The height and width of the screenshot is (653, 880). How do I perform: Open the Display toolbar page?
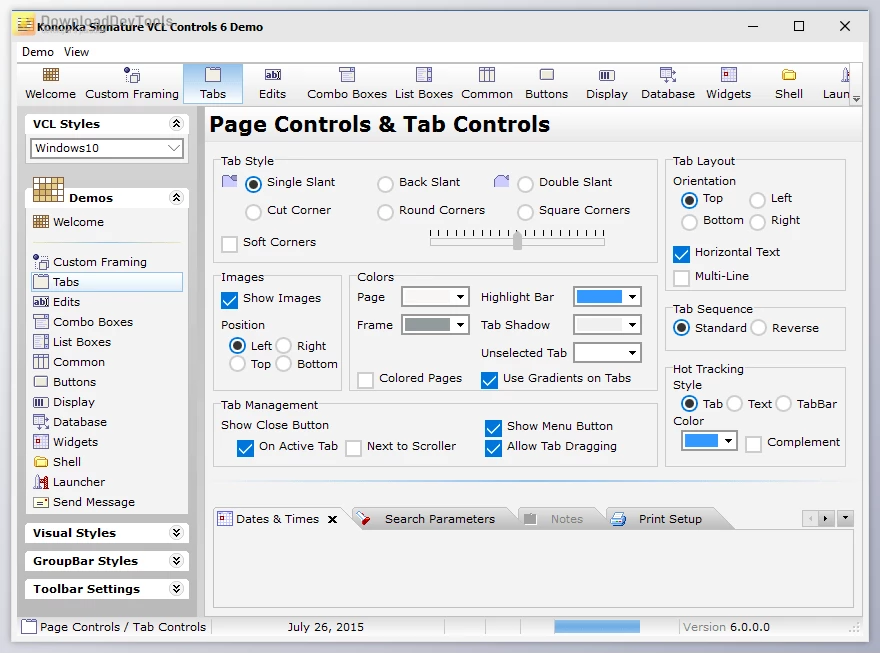(607, 83)
